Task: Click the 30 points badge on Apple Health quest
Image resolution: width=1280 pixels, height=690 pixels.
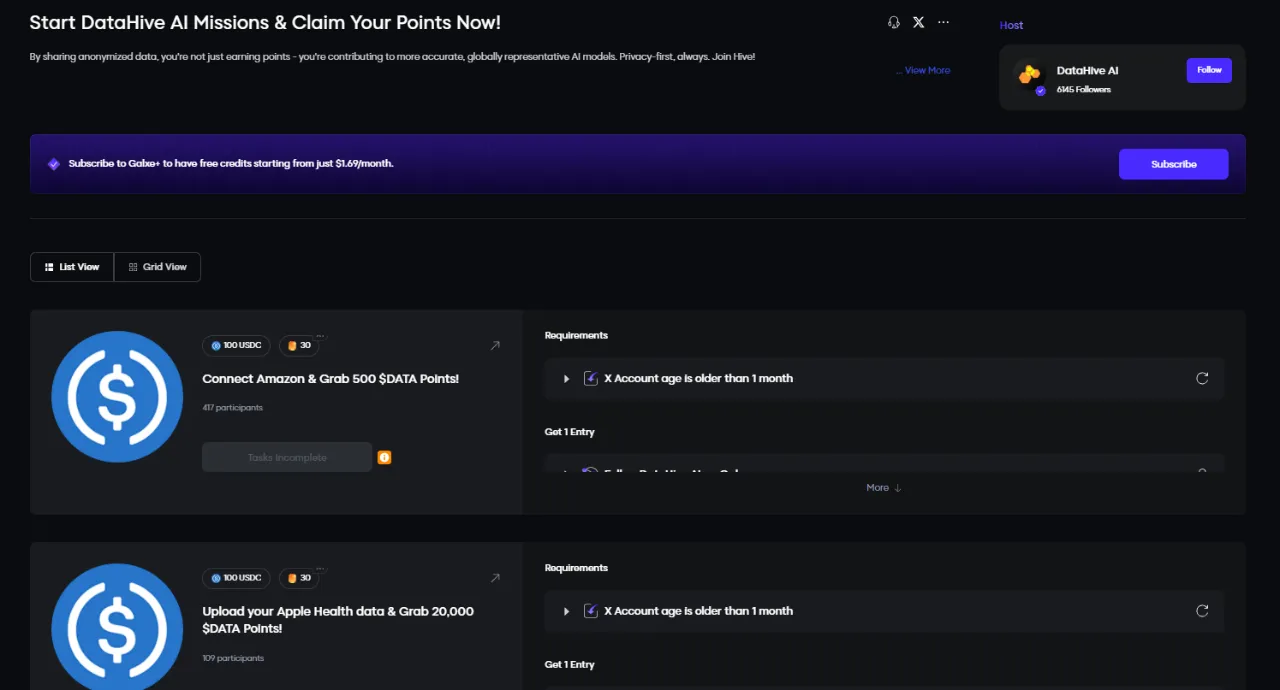Action: coord(299,578)
